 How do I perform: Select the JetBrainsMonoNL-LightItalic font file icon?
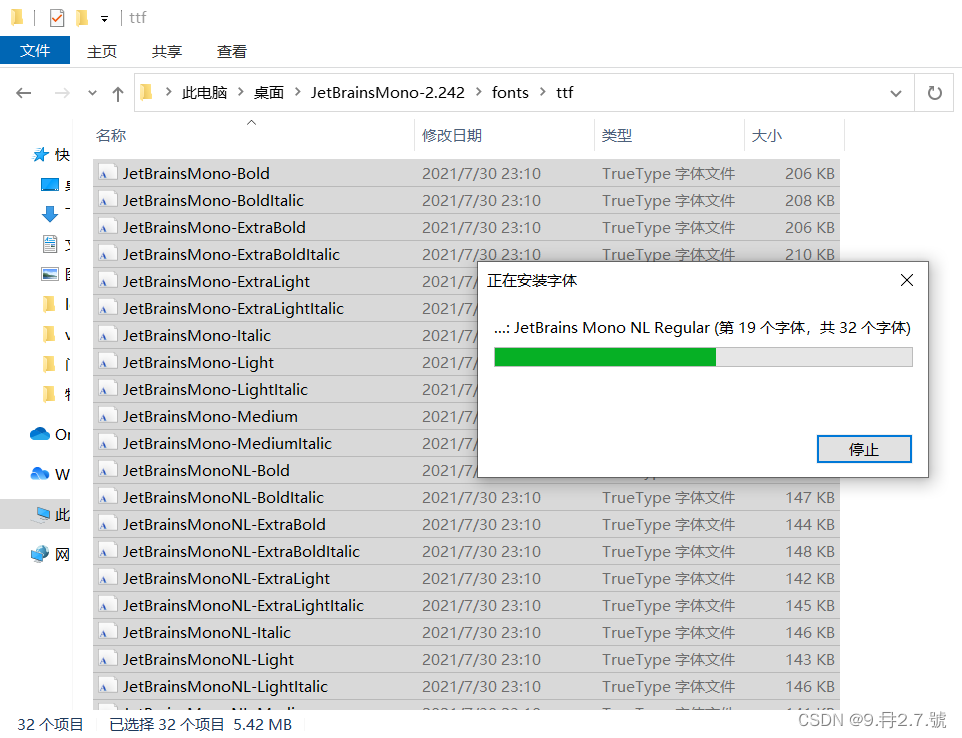[x=107, y=686]
